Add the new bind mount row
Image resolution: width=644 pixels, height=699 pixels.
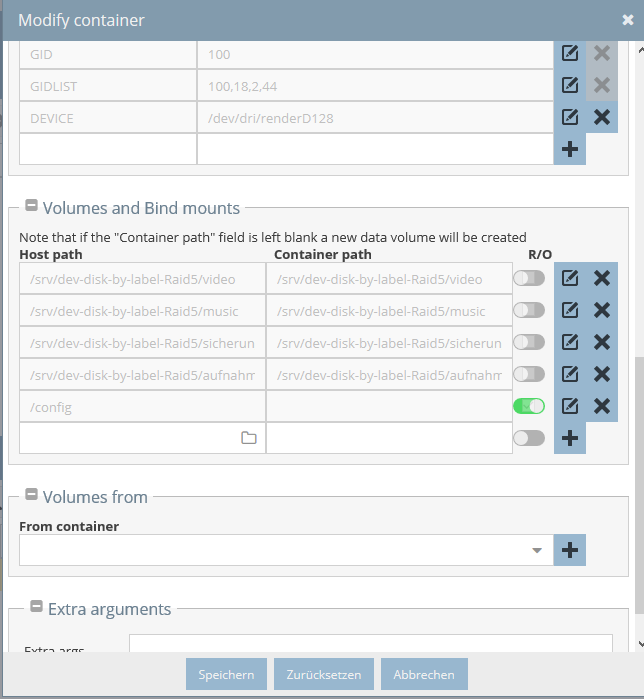[x=570, y=438]
